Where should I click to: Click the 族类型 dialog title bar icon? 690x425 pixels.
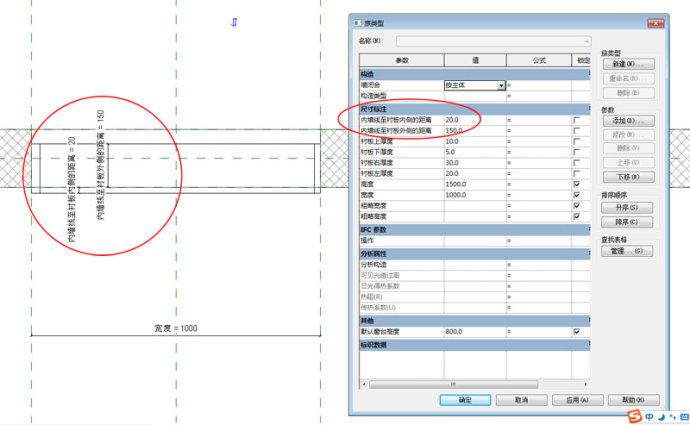(x=355, y=22)
